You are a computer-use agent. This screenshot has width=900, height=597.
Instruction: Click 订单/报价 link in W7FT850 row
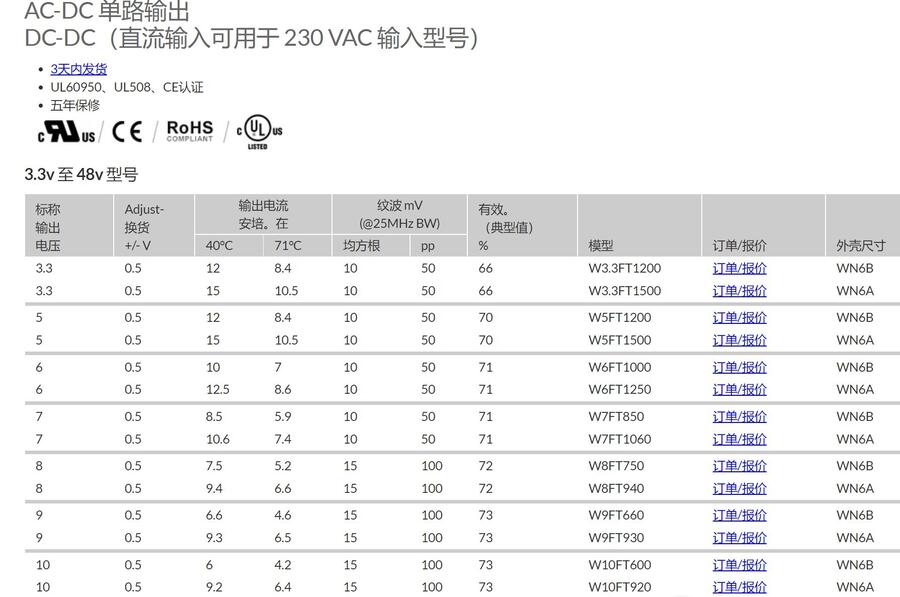pyautogui.click(x=739, y=417)
